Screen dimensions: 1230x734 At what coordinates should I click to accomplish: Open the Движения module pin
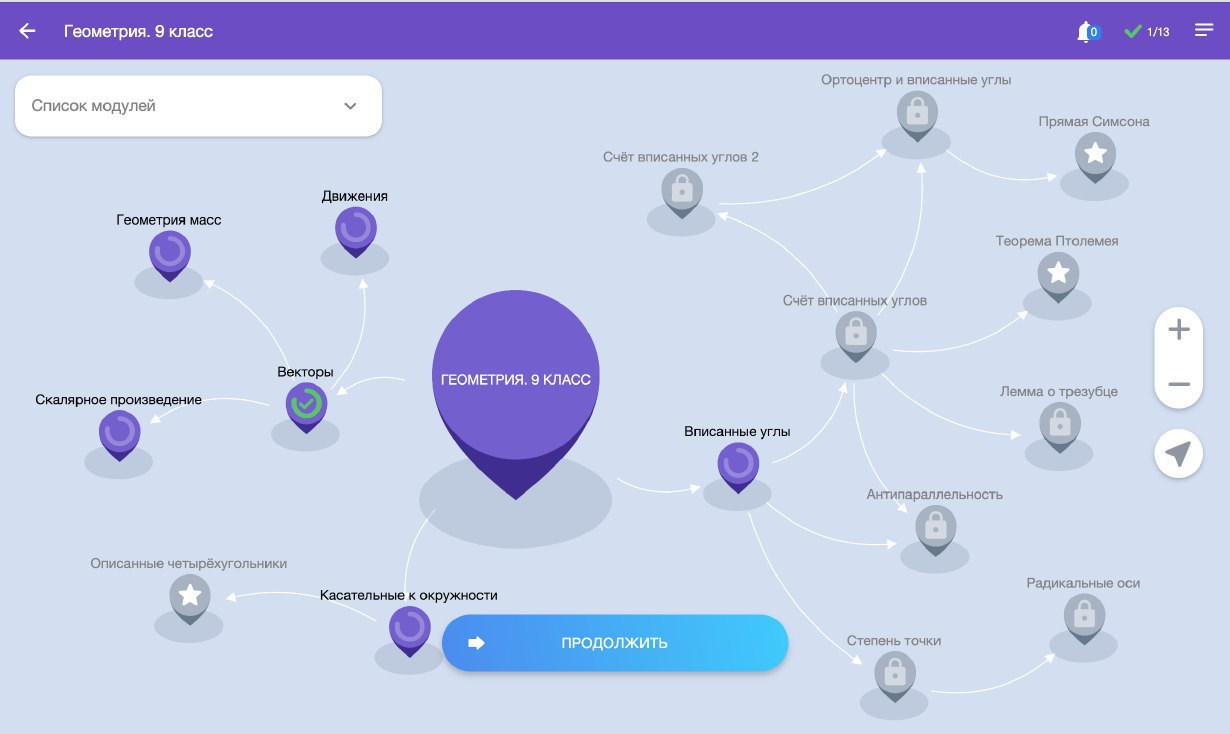click(355, 232)
